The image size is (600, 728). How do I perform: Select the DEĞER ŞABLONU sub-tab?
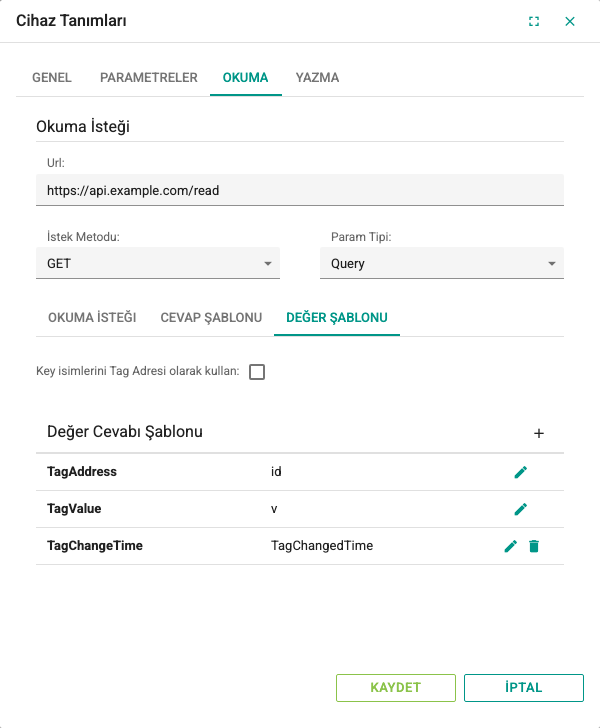(x=337, y=318)
